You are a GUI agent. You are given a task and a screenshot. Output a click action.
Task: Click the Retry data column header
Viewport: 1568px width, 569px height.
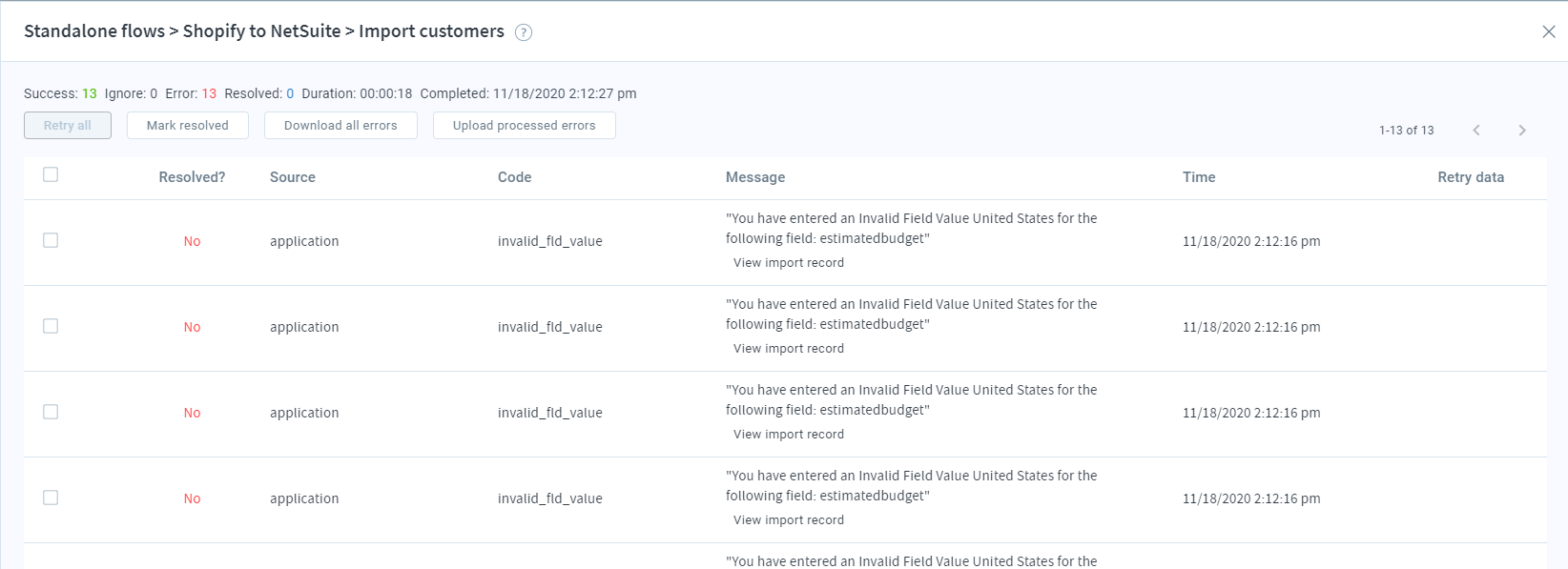(1471, 177)
